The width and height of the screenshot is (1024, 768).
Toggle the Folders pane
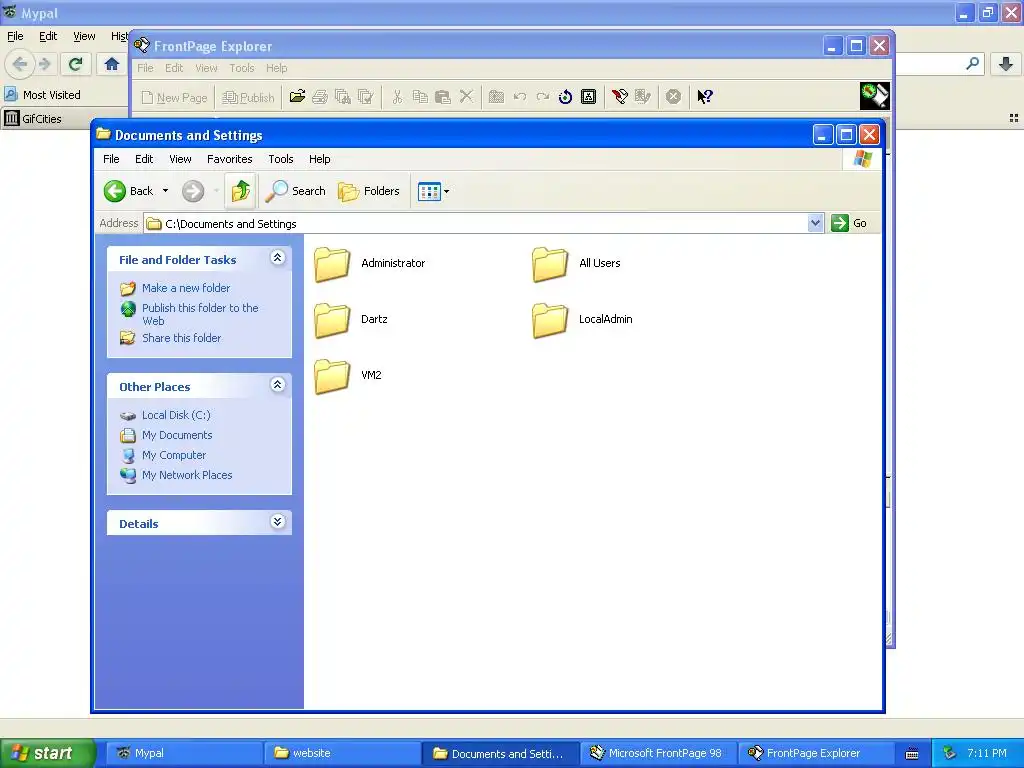369,191
